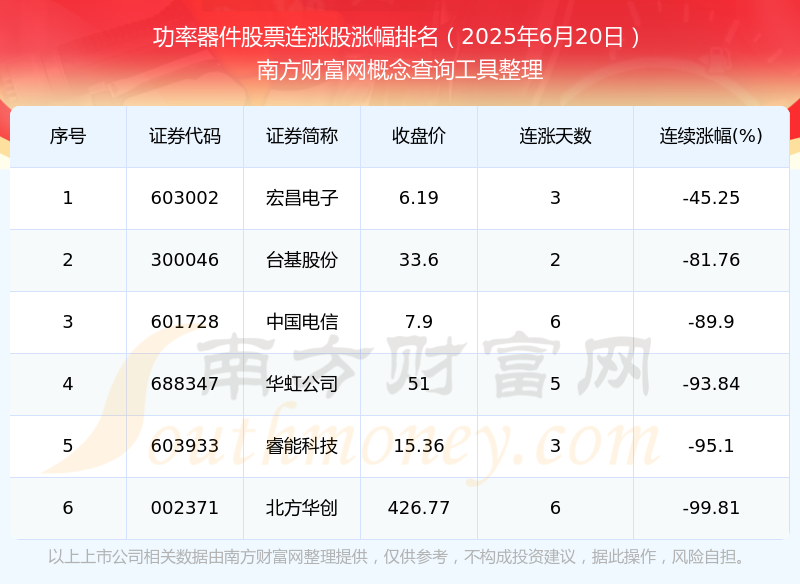This screenshot has height=584, width=800.
Task: Select the 证券简称 column header
Action: [x=302, y=136]
